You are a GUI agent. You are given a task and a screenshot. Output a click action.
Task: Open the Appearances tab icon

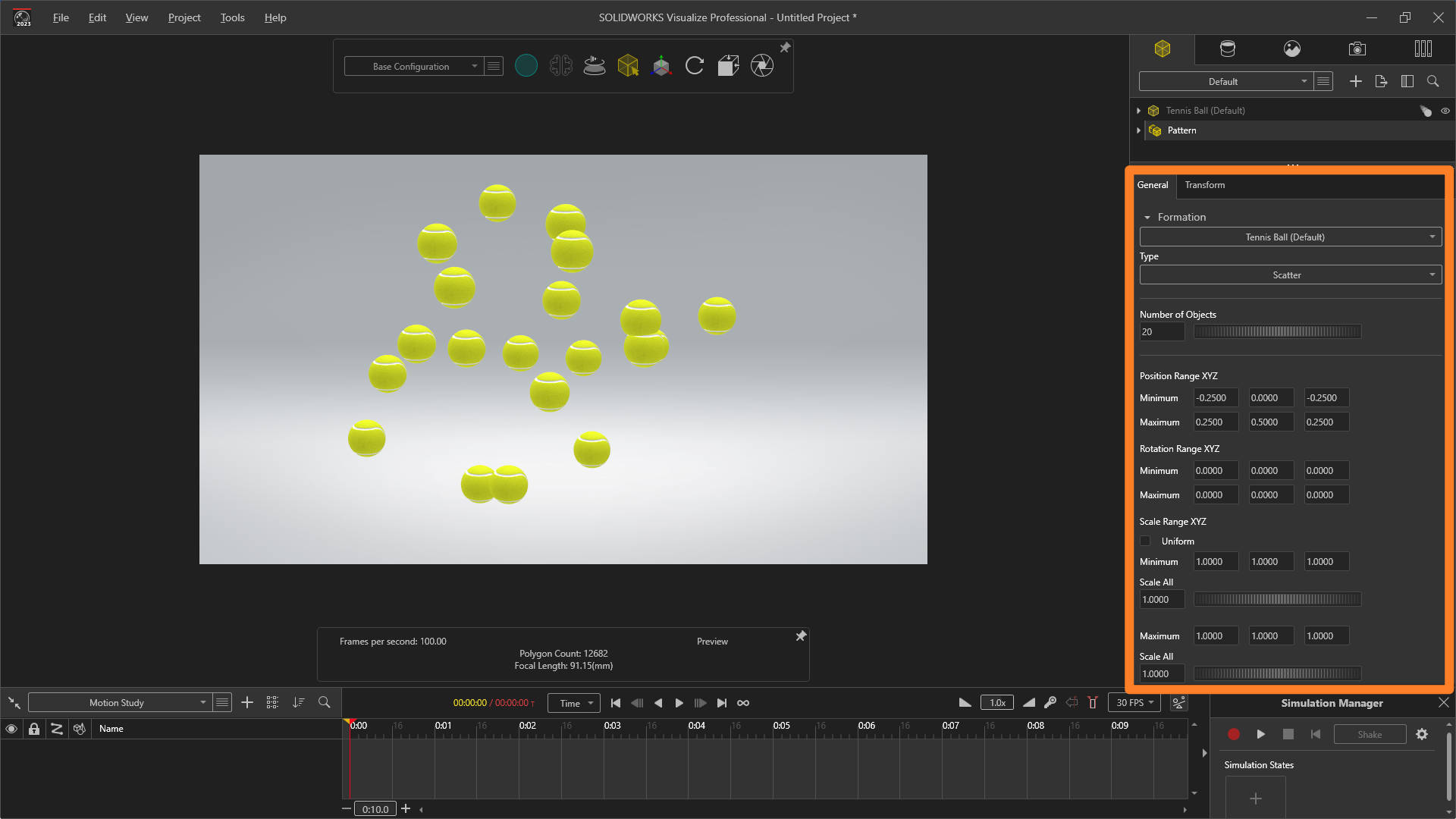click(1227, 49)
